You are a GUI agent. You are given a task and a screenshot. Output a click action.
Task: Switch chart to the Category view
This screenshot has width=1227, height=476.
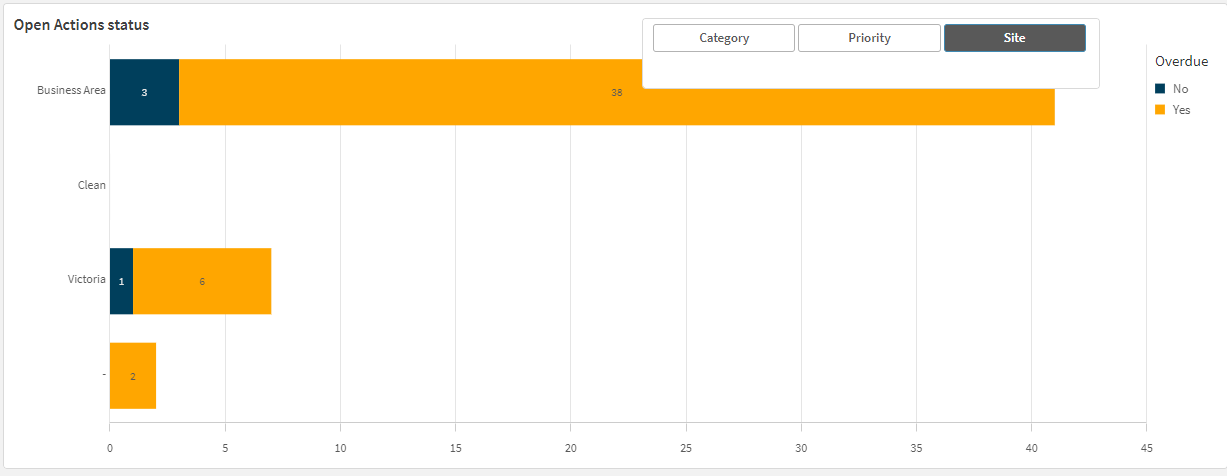click(724, 38)
